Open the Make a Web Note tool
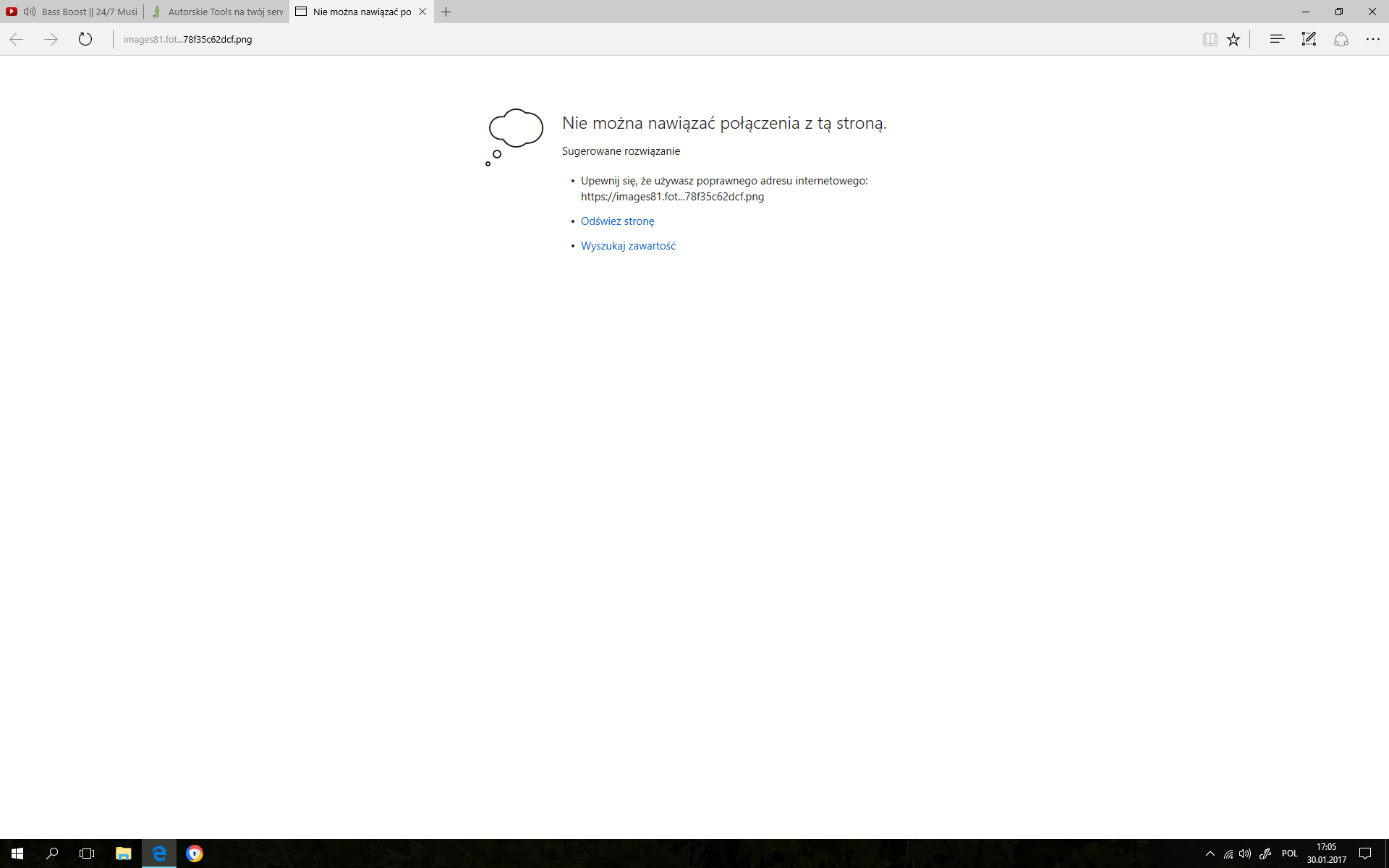The width and height of the screenshot is (1389, 868). pos(1309,39)
